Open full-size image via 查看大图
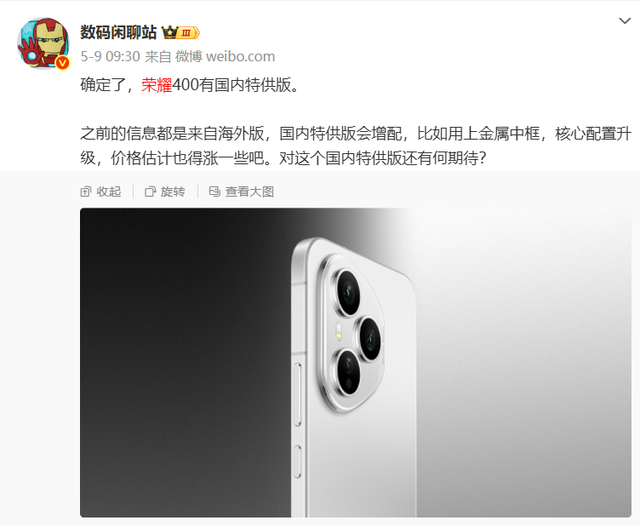 (x=241, y=191)
